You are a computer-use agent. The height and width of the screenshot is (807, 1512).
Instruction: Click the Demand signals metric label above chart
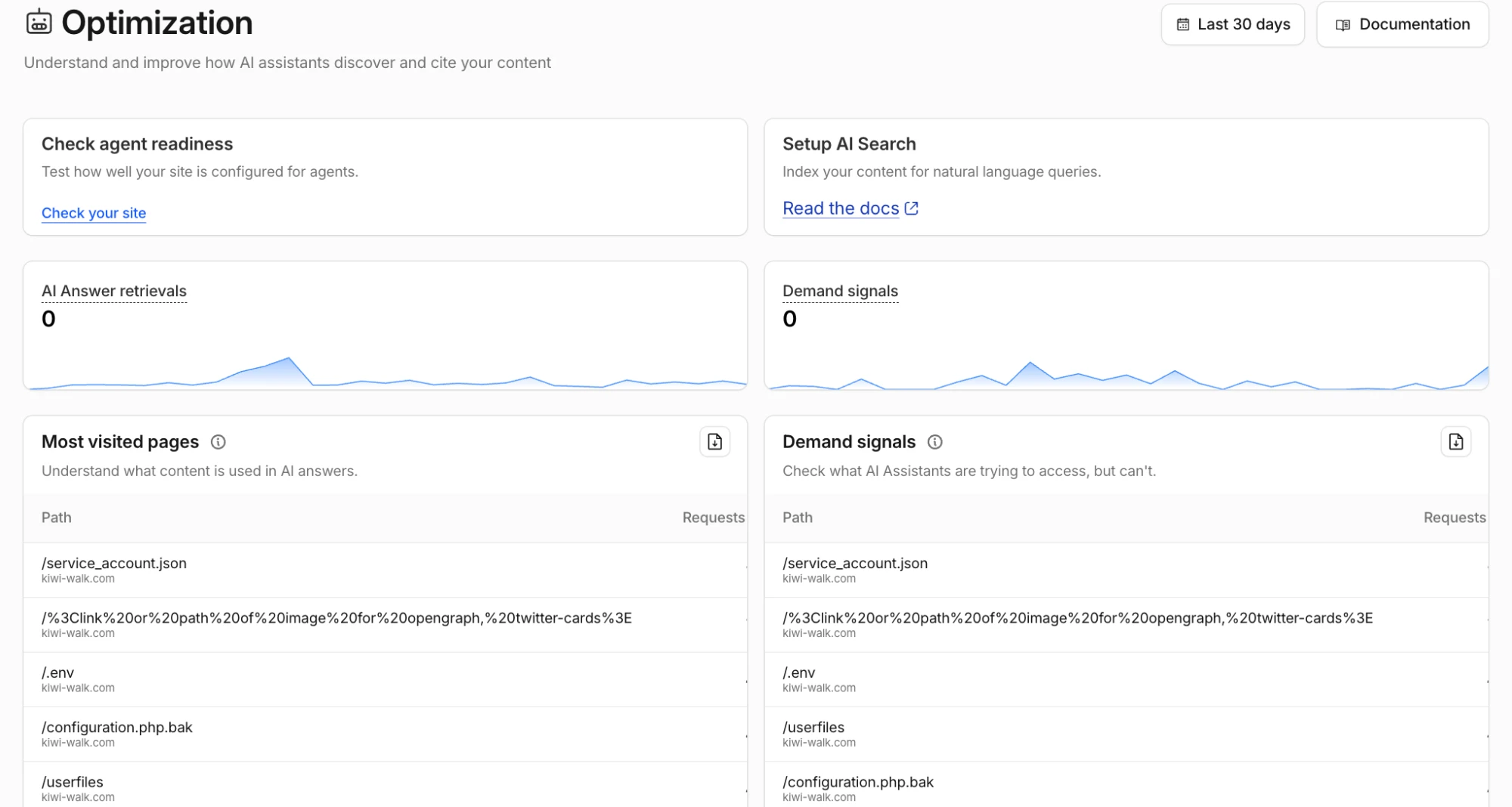840,291
